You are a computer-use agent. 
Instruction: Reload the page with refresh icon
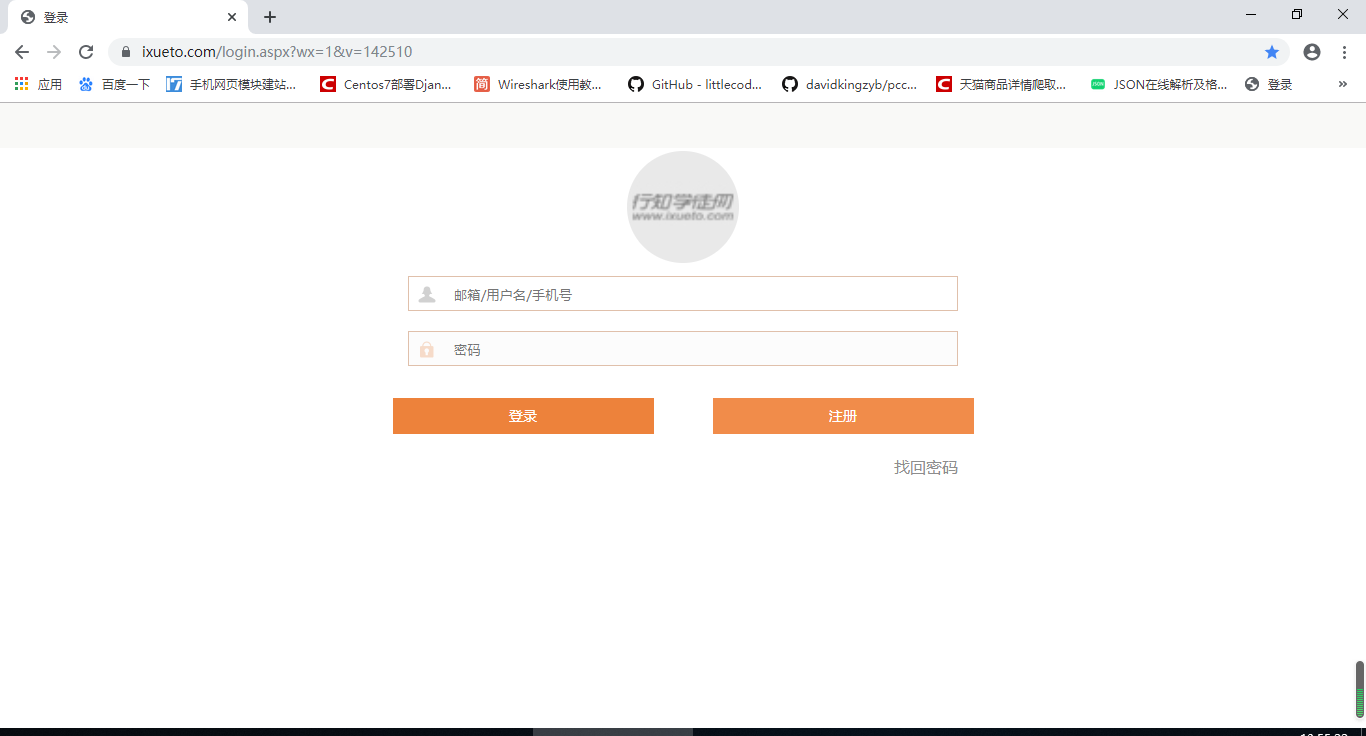pos(86,52)
